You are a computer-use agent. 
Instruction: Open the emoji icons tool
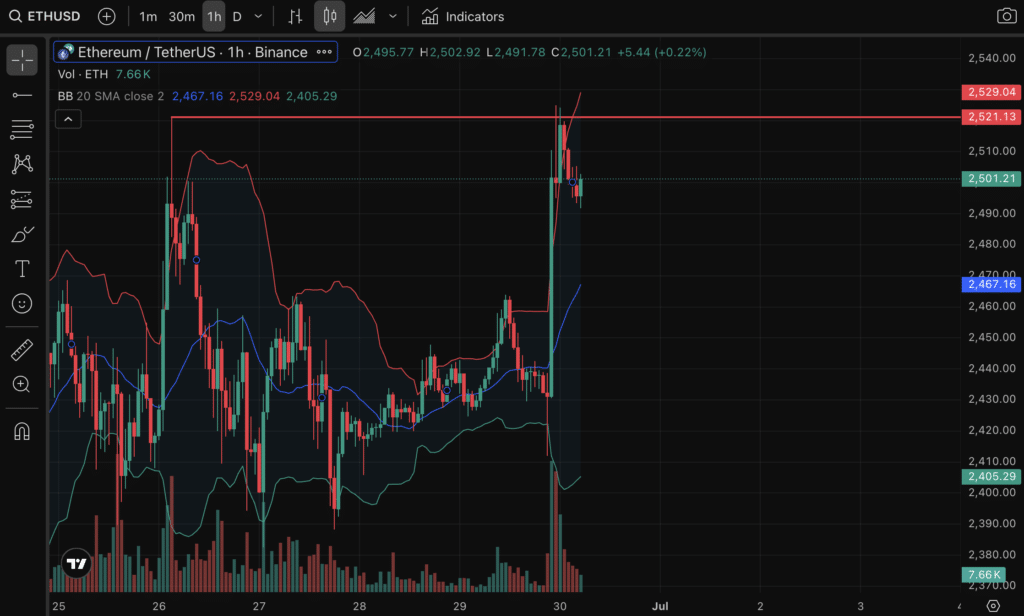[x=22, y=303]
